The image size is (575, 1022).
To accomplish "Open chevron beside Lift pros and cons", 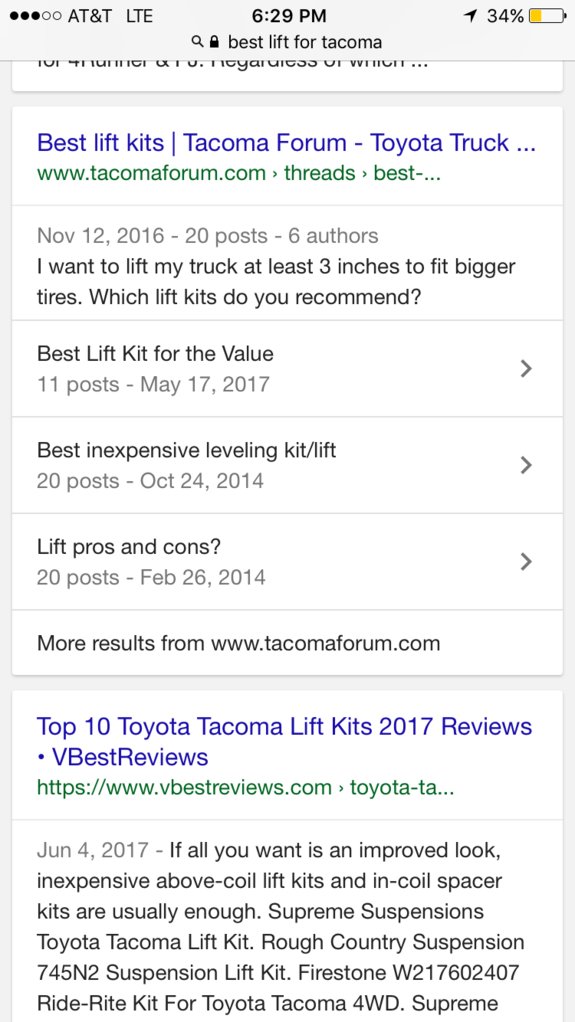I will pos(526,561).
